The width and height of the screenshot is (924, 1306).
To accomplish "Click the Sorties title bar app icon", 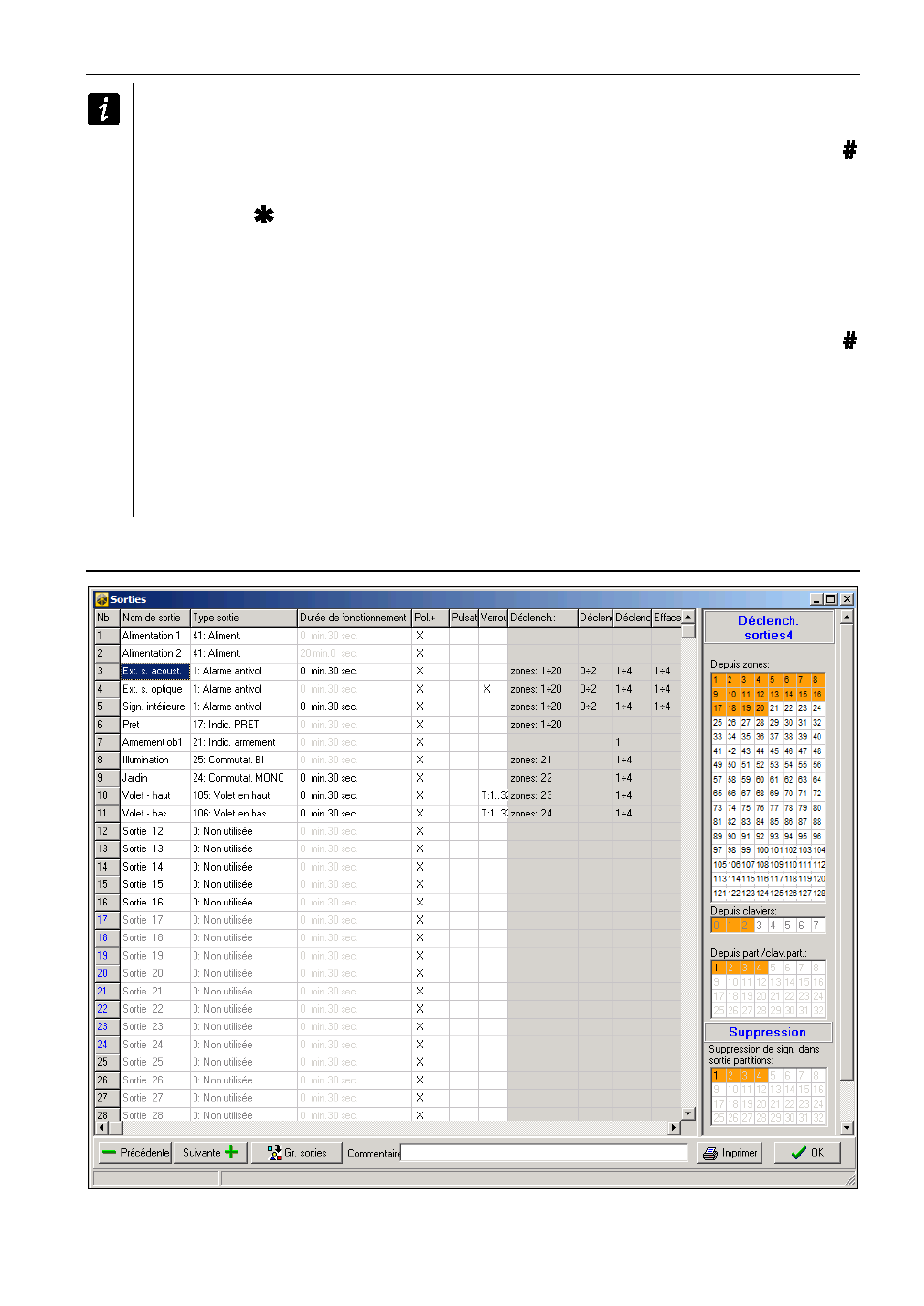I will pos(102,600).
